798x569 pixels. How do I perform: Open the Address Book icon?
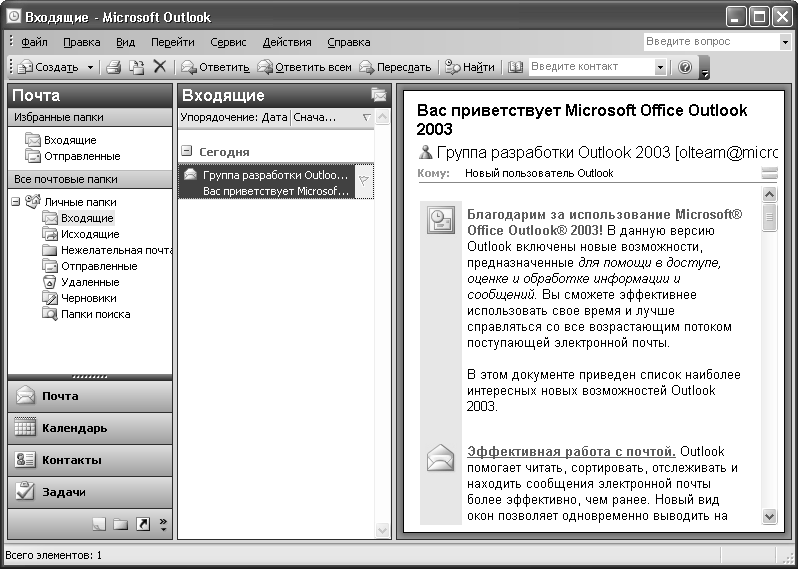point(516,67)
